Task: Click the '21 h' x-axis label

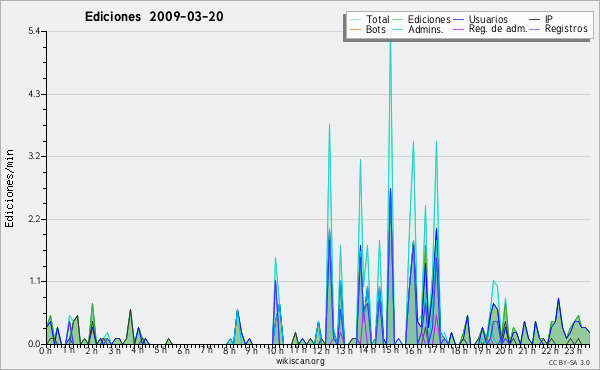Action: click(x=528, y=350)
